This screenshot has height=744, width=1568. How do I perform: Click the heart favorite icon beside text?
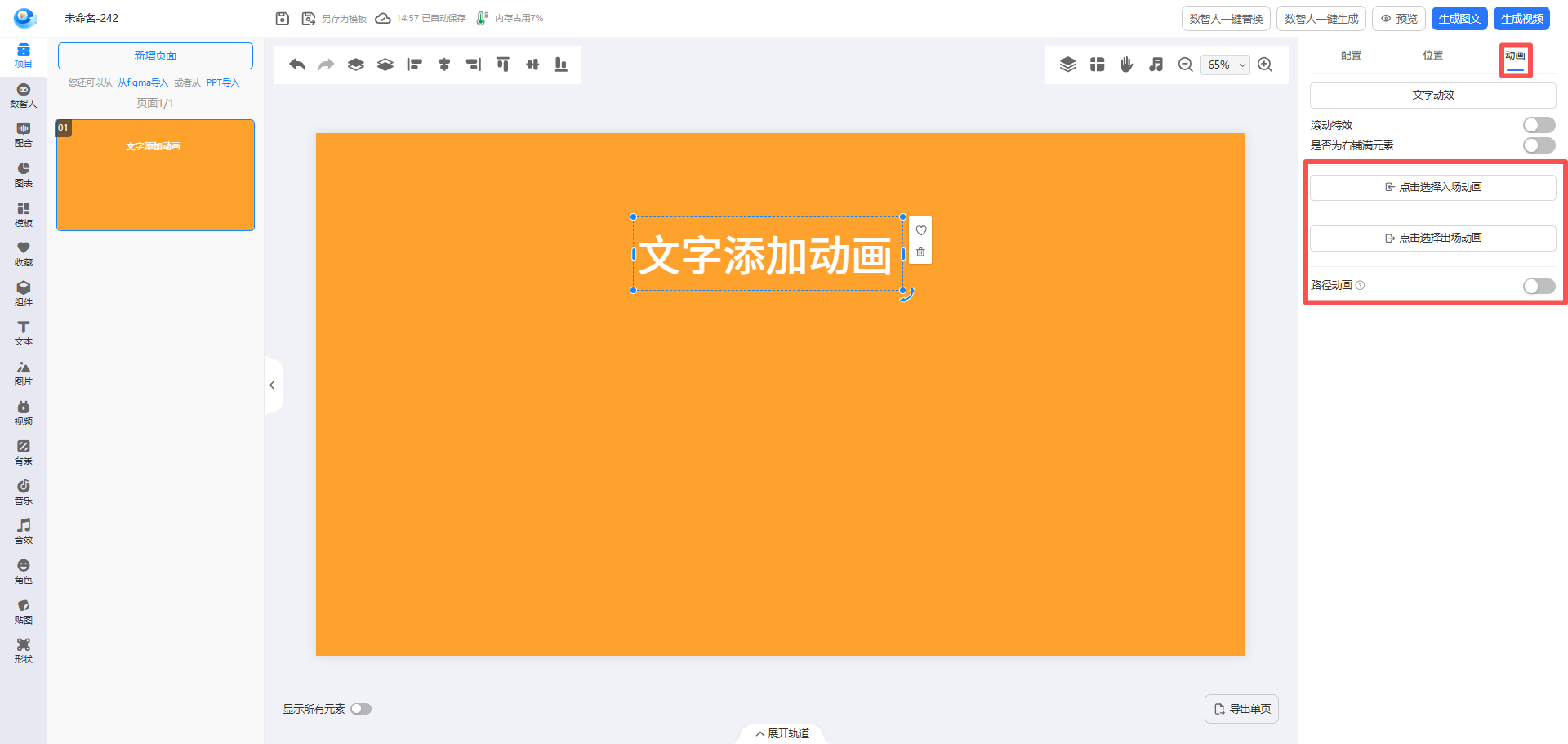coord(920,230)
